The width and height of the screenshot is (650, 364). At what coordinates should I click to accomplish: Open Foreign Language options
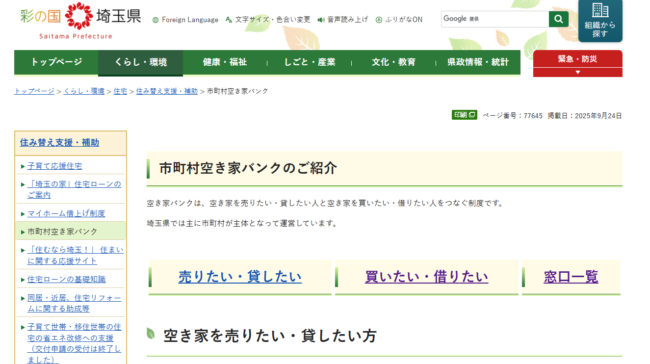[185, 19]
